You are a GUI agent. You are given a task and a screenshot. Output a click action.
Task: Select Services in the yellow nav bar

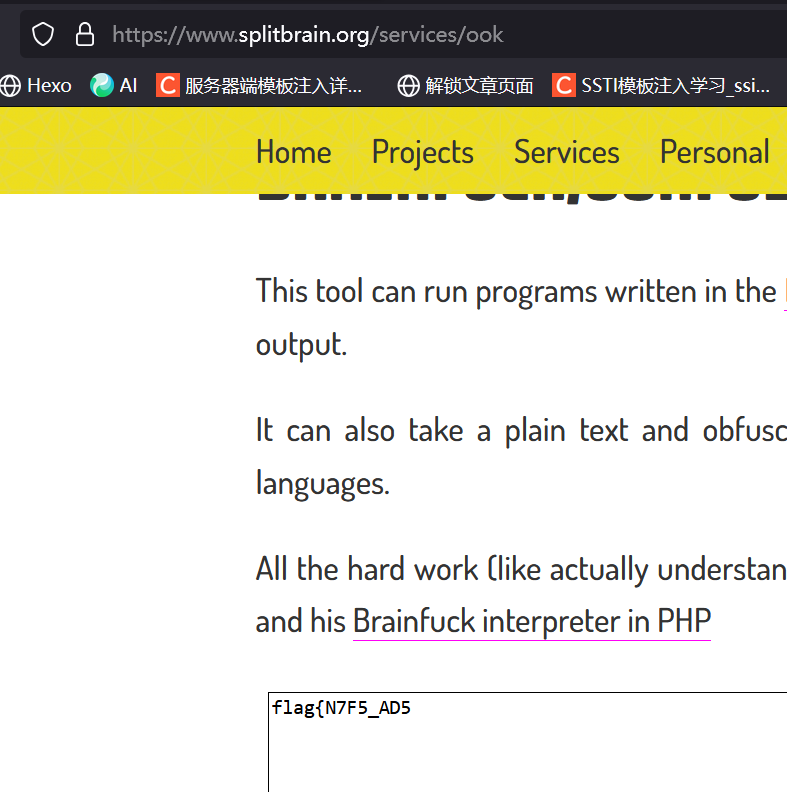(x=566, y=152)
